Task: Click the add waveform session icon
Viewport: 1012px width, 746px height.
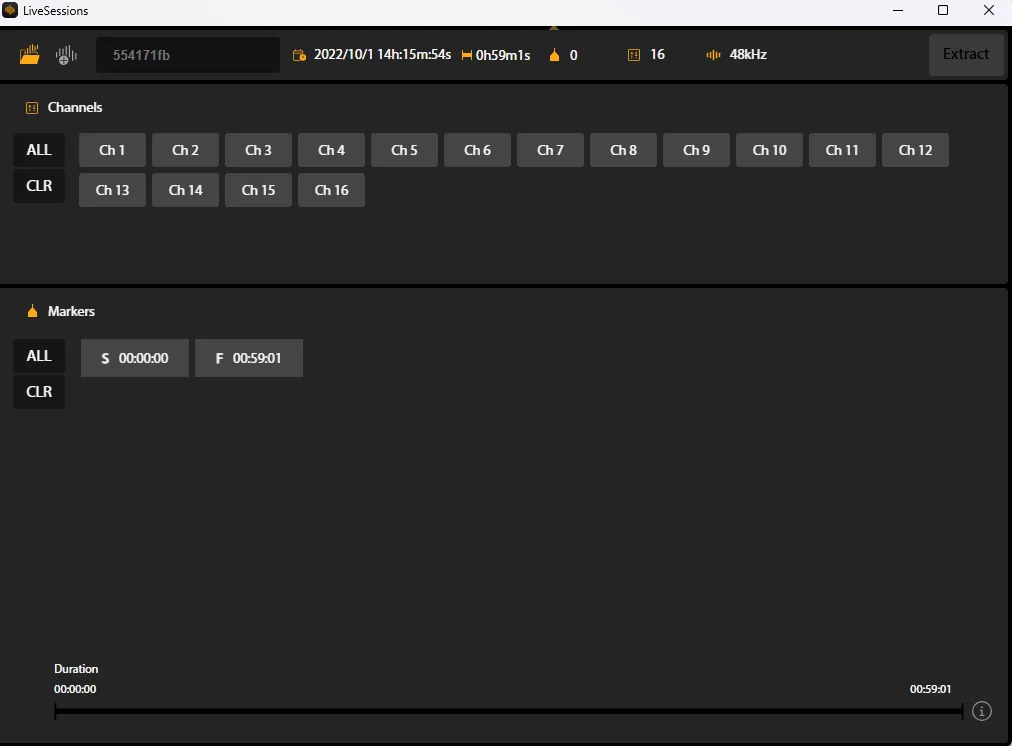Action: pos(66,55)
